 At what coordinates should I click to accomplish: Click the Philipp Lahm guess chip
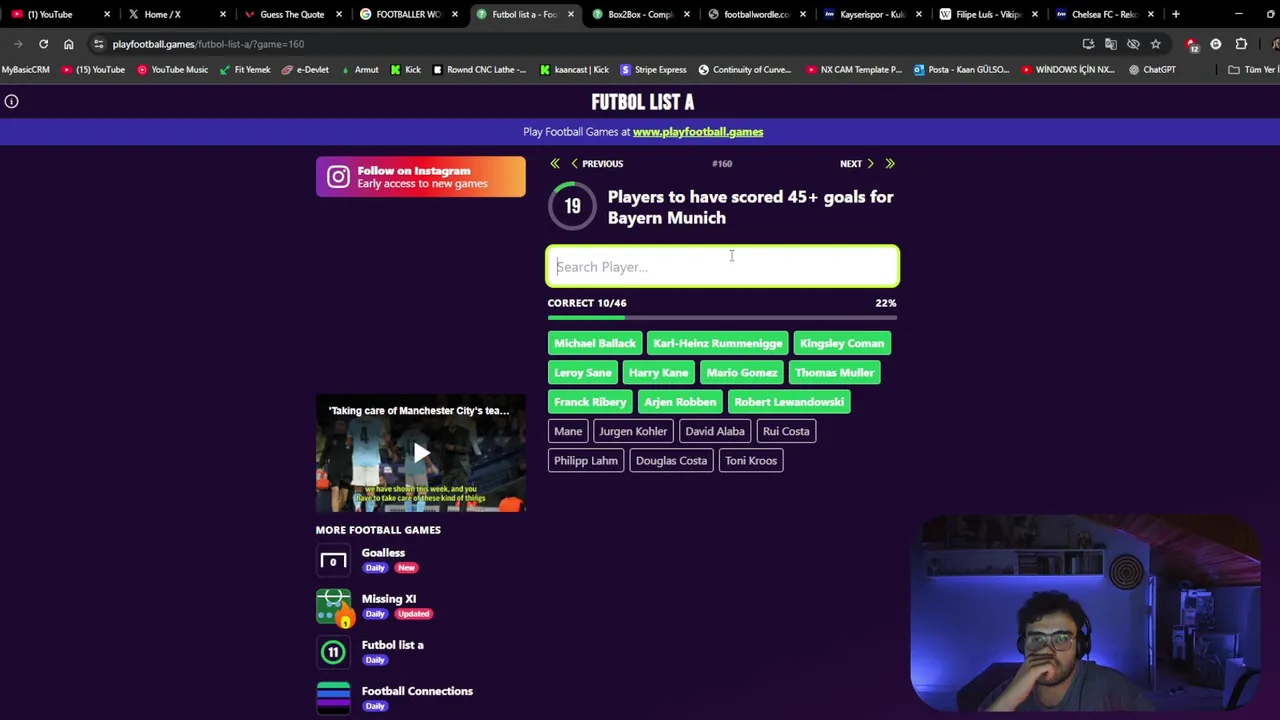pyautogui.click(x=586, y=461)
